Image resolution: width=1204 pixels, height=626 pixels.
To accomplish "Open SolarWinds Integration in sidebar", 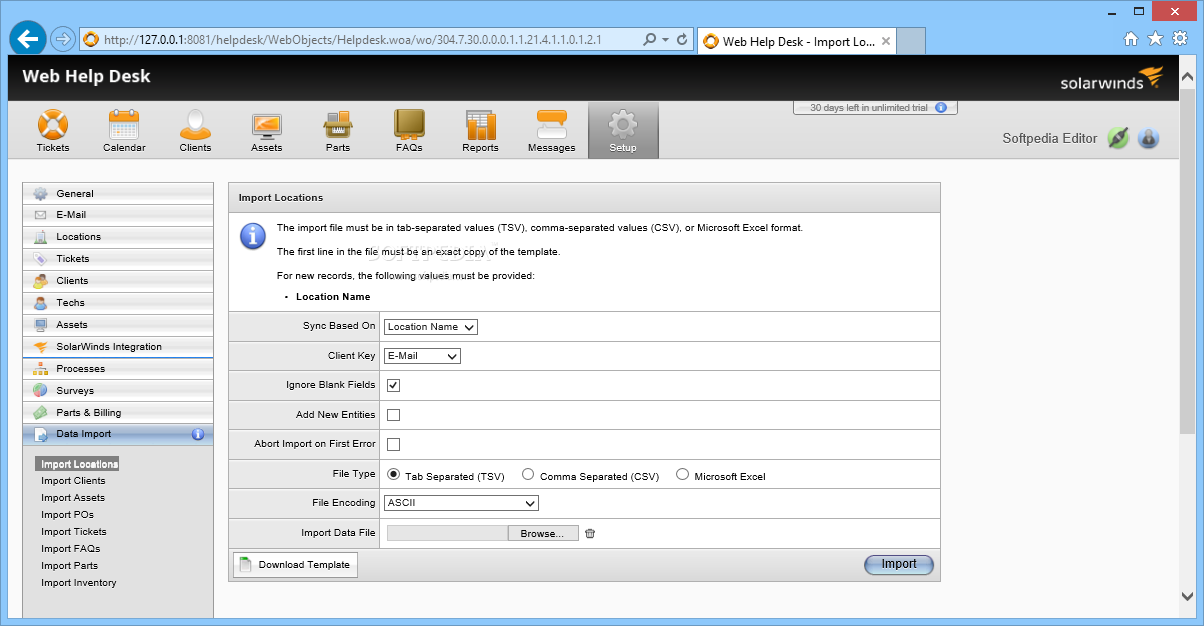I will pos(118,347).
